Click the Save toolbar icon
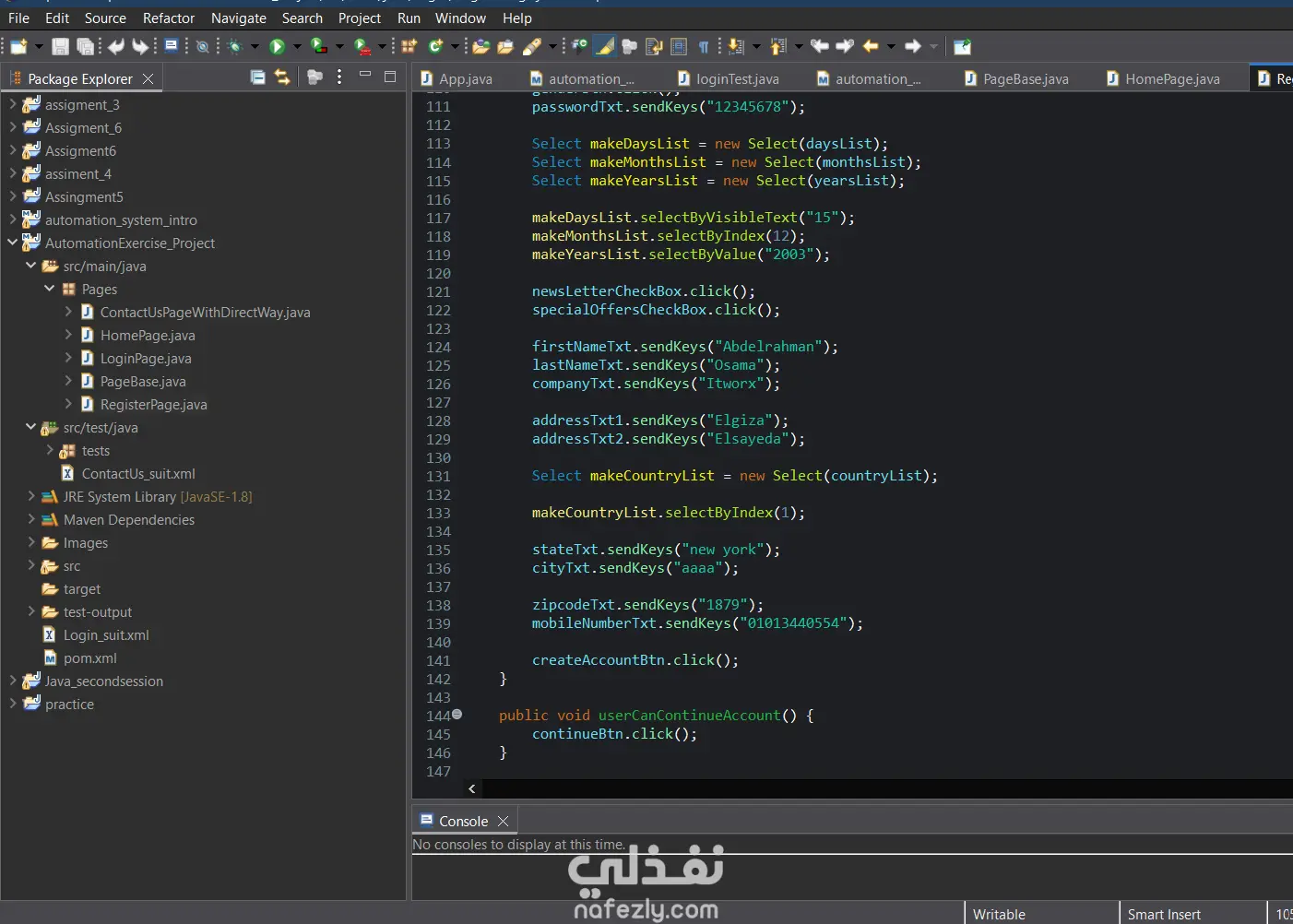The width and height of the screenshot is (1293, 924). [x=60, y=47]
